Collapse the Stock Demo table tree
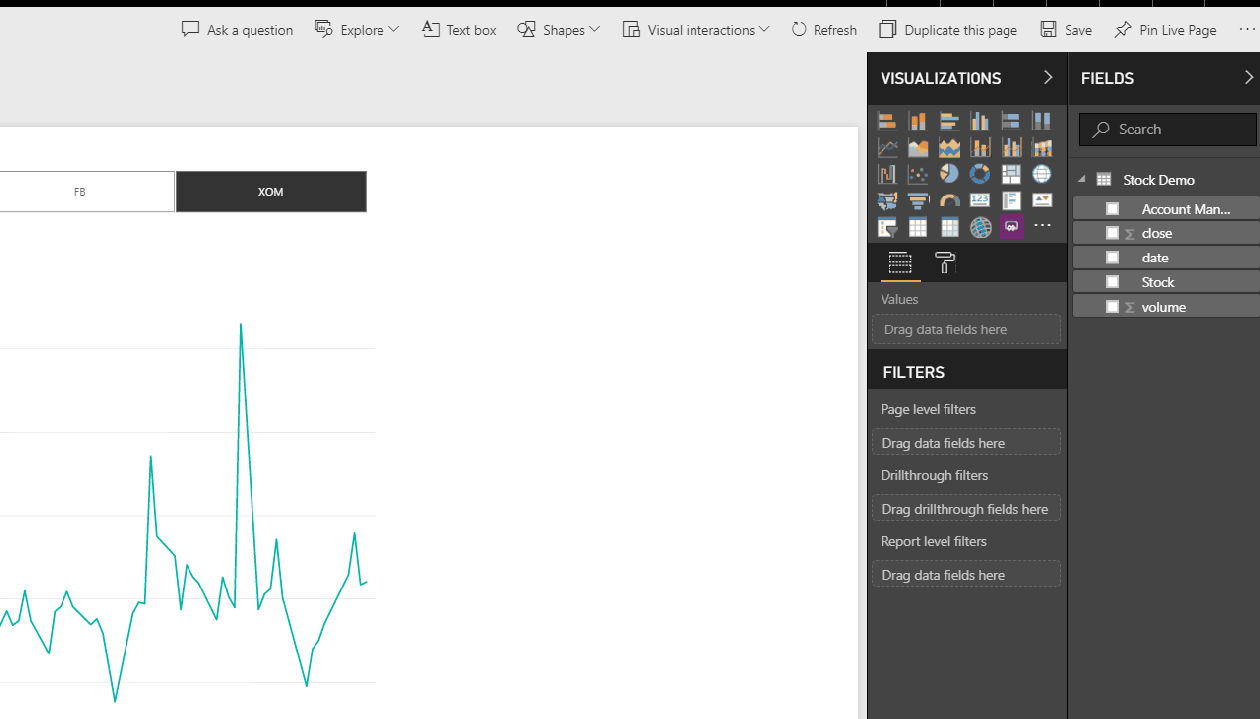Image resolution: width=1260 pixels, height=719 pixels. click(1082, 180)
